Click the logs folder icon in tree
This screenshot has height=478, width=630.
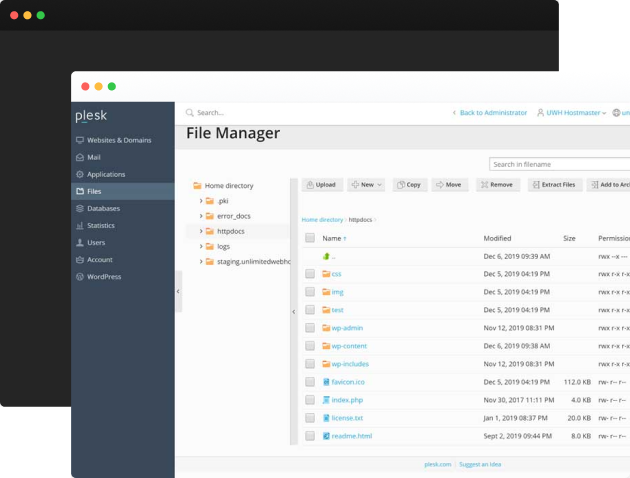click(210, 246)
